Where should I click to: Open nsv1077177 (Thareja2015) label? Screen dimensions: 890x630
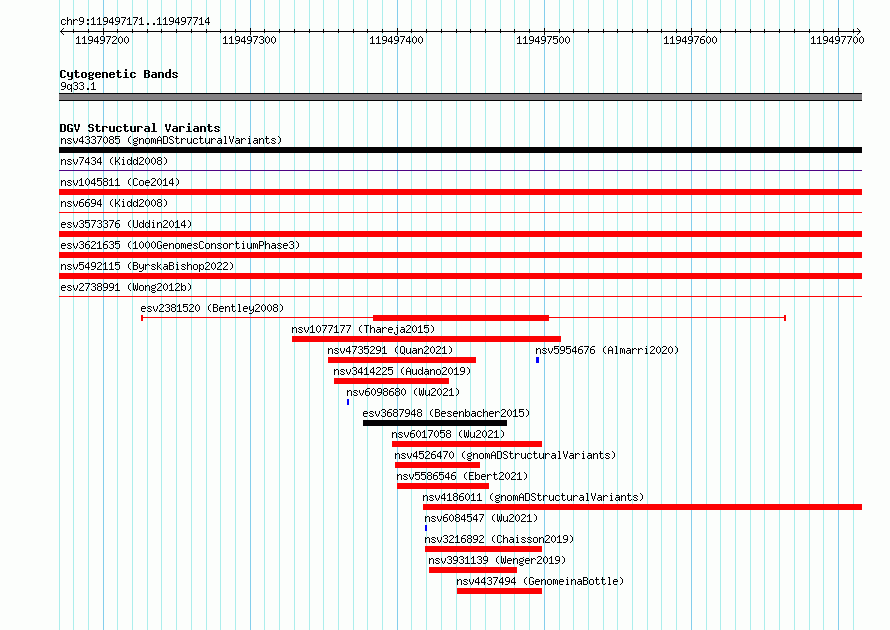click(x=363, y=329)
